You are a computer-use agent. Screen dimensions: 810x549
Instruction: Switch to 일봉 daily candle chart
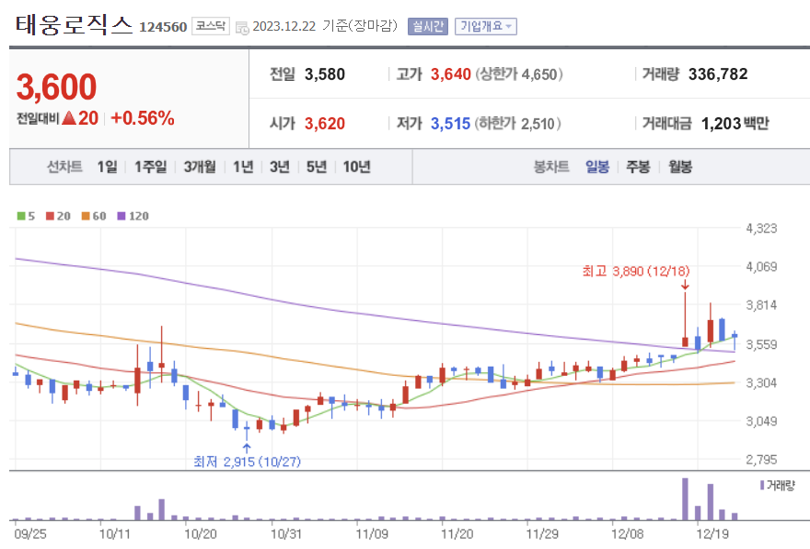(x=597, y=167)
